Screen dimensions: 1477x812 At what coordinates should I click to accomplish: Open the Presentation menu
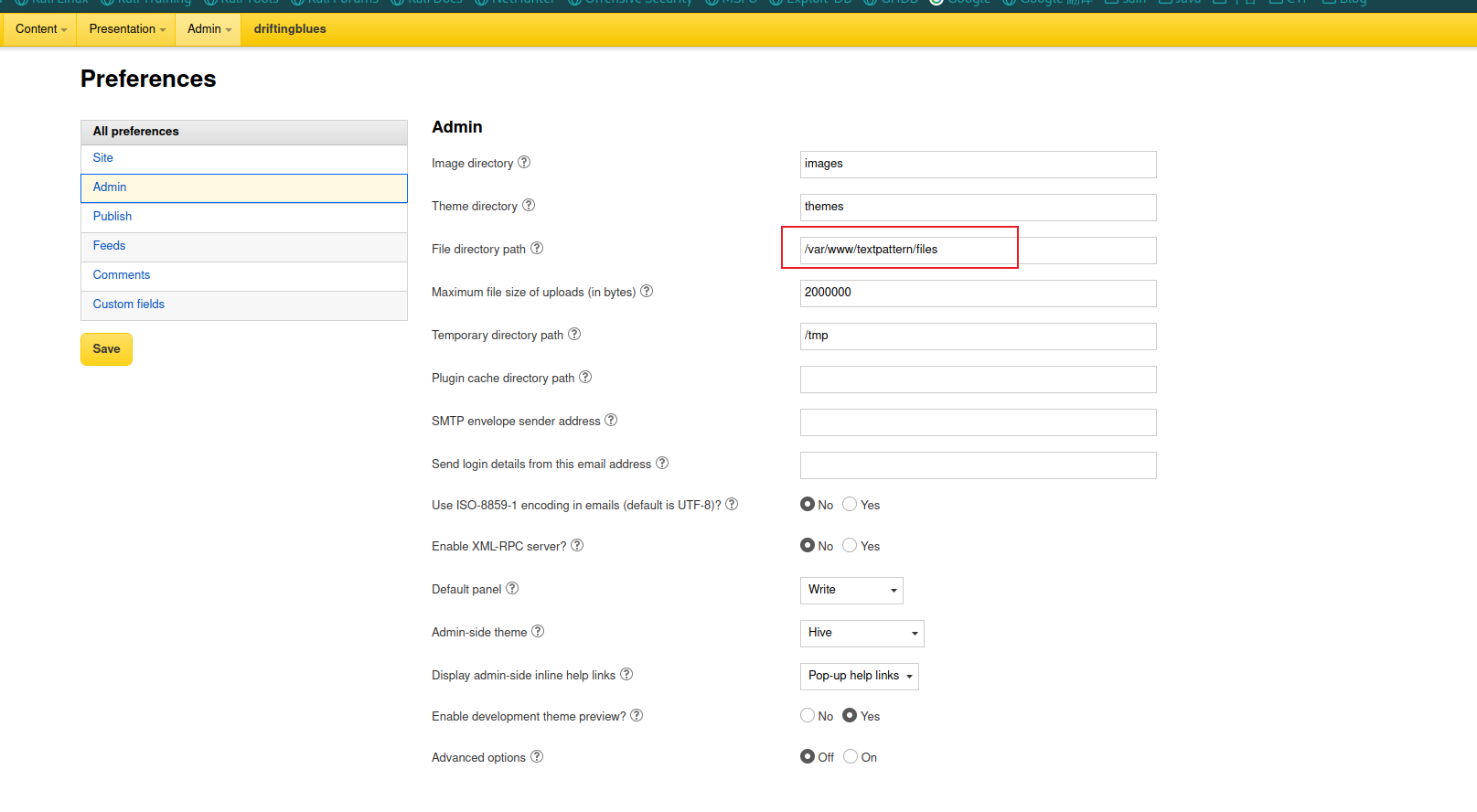127,29
